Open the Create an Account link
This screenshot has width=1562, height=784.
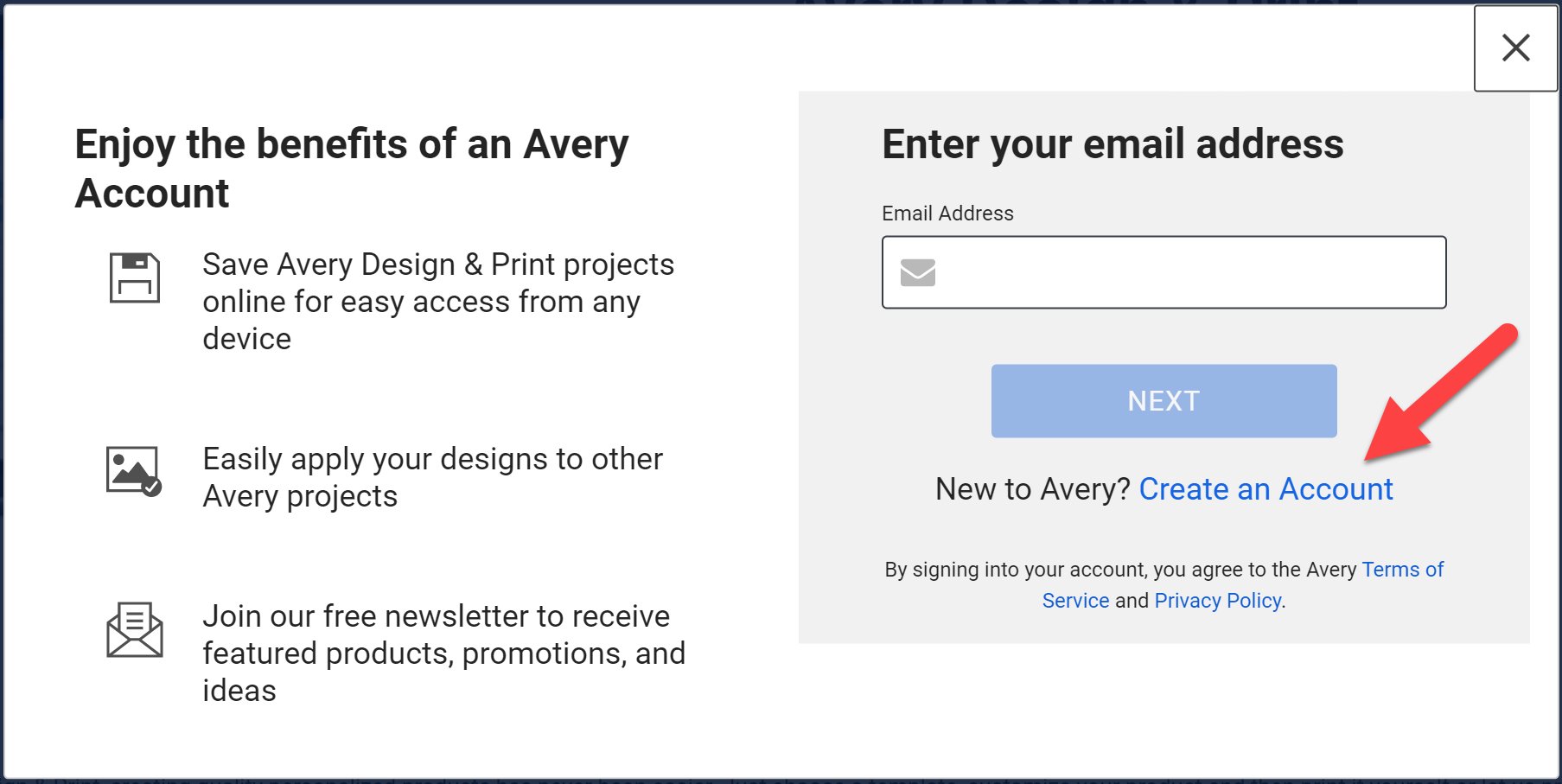[1266, 489]
